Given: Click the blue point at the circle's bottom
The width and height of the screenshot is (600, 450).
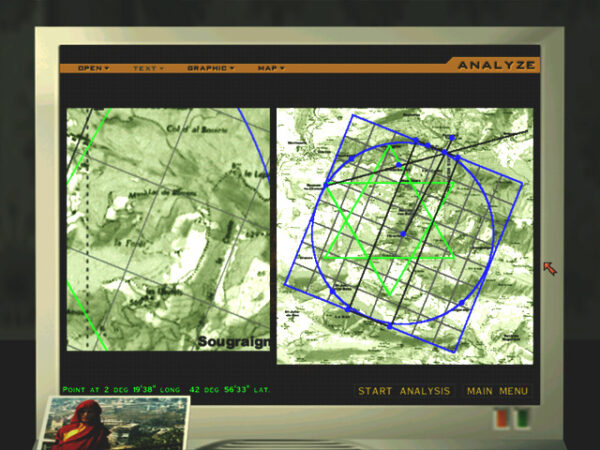Looking at the screenshot, I should (390, 324).
